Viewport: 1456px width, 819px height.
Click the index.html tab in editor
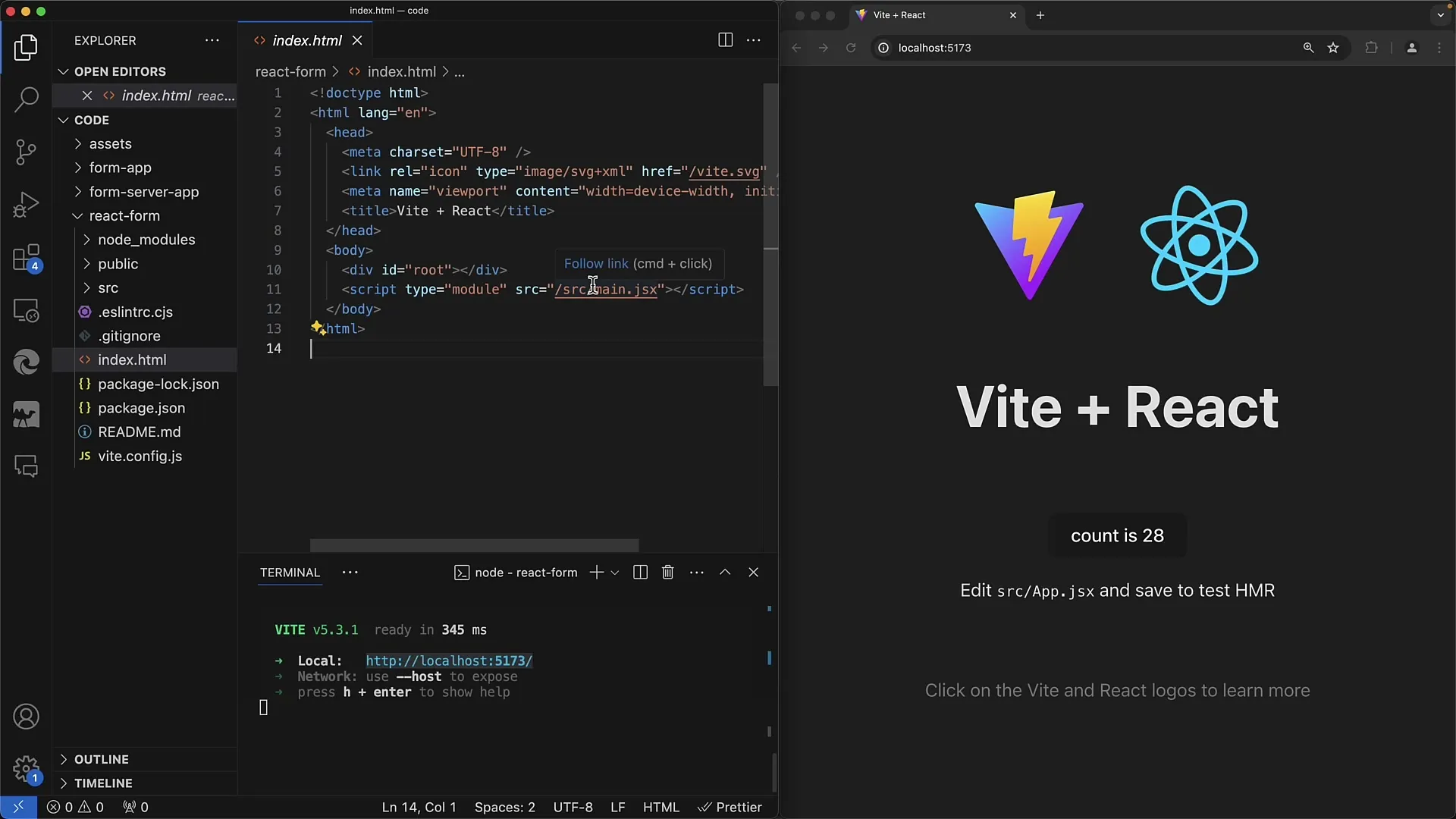308,40
